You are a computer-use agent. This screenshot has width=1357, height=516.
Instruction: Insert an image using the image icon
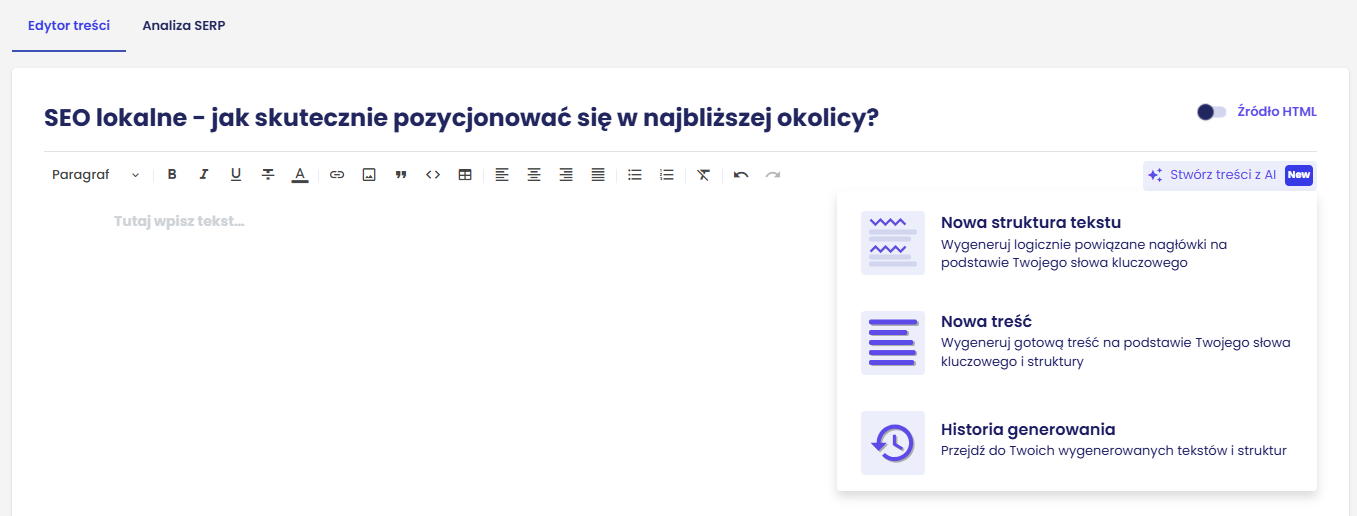[369, 175]
